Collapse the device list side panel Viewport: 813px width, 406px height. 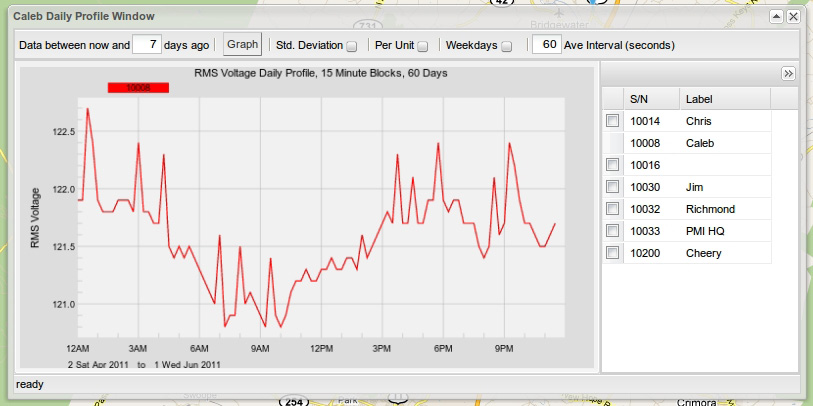(x=788, y=74)
